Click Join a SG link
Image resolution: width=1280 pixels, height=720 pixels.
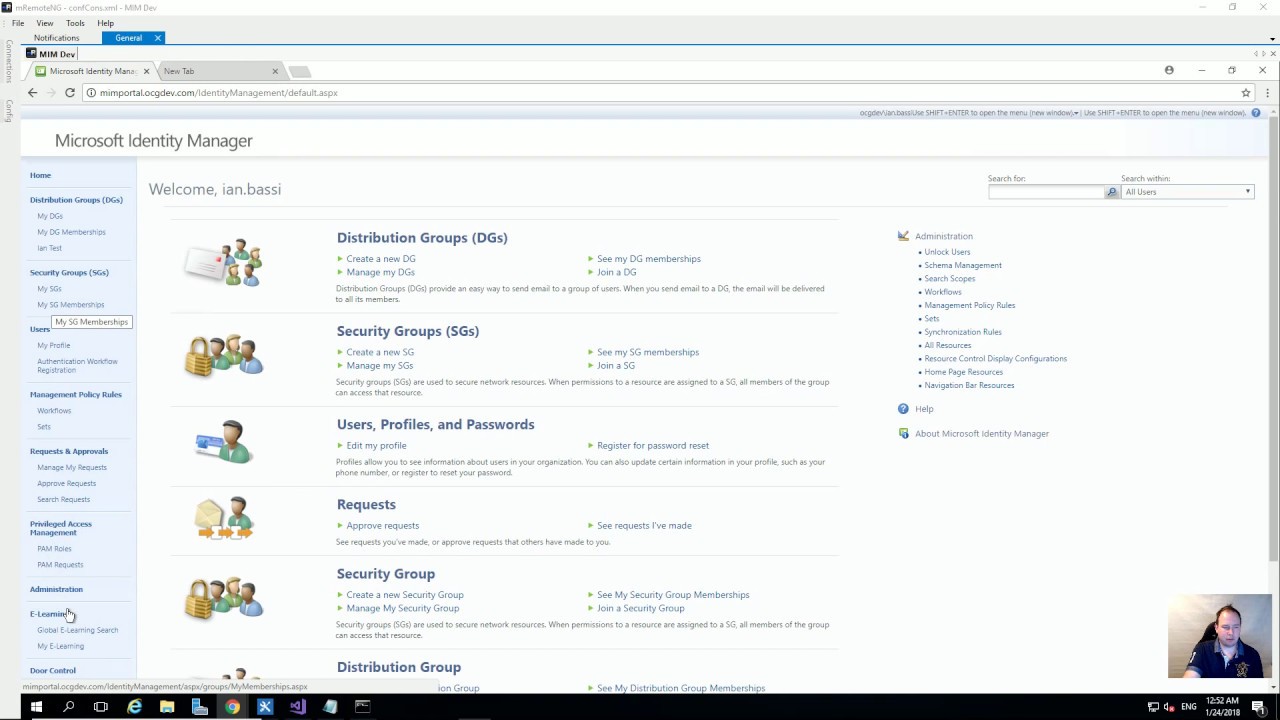(x=616, y=366)
